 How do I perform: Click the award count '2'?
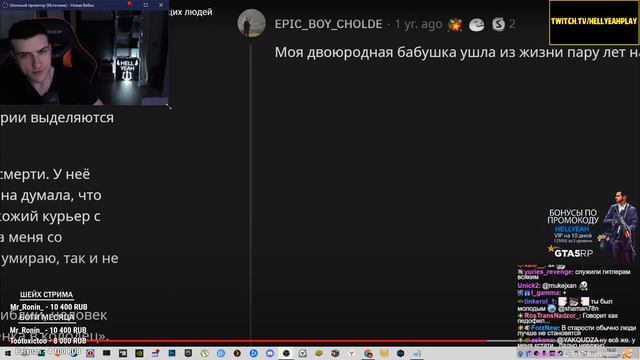tap(512, 24)
